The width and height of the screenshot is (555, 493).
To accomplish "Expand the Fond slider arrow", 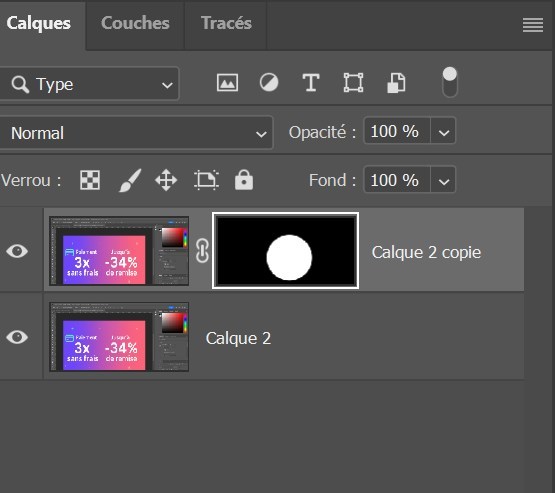I will (x=444, y=180).
